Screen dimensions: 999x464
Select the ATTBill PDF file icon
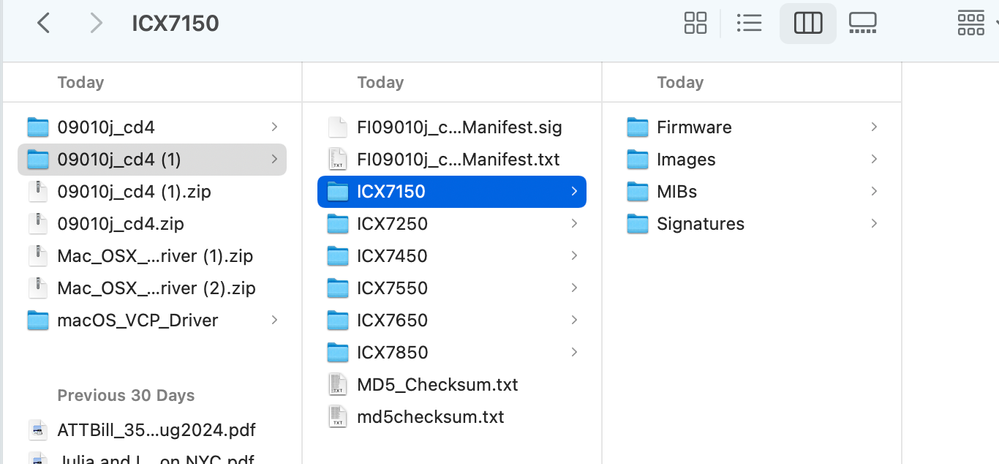[x=38, y=430]
